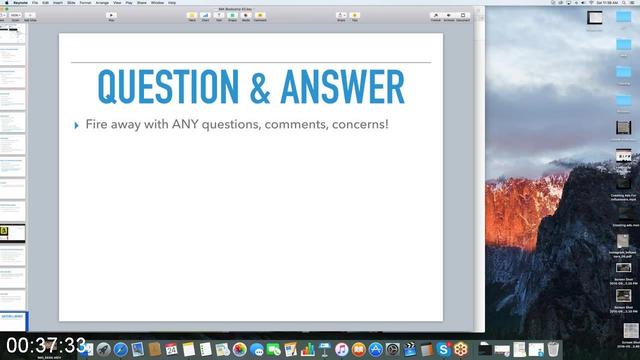This screenshot has height=360, width=640.
Task: Add a Comment from the toolbar
Action: pos(260,16)
